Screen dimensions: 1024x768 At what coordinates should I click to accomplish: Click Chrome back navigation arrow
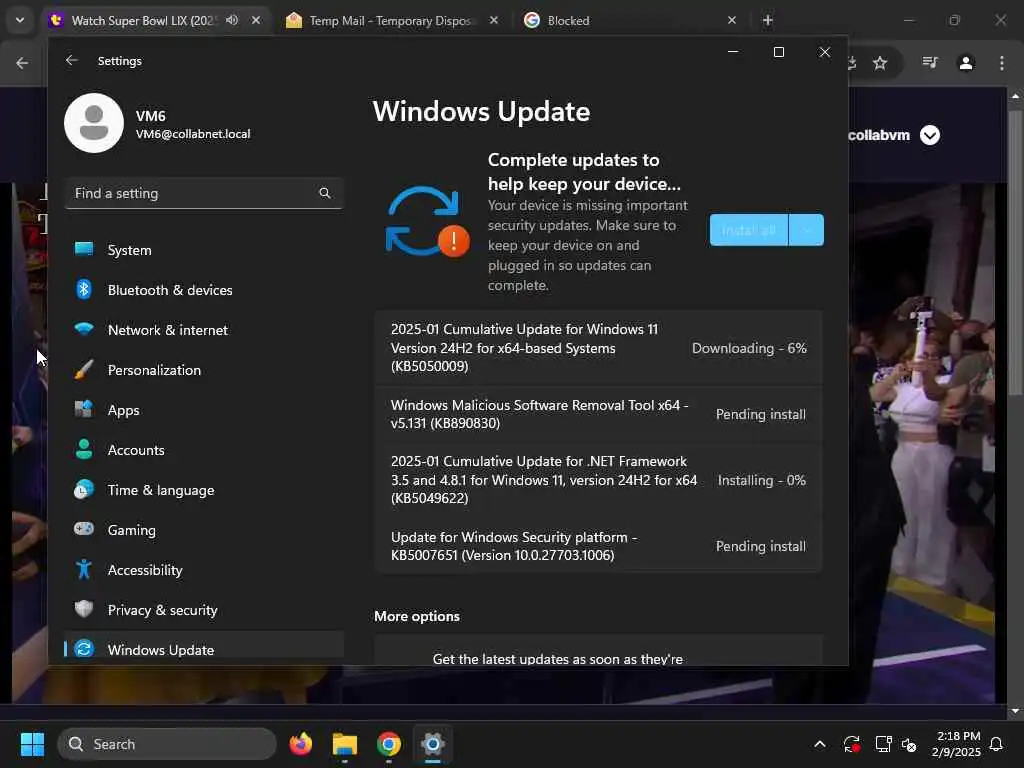tap(22, 63)
